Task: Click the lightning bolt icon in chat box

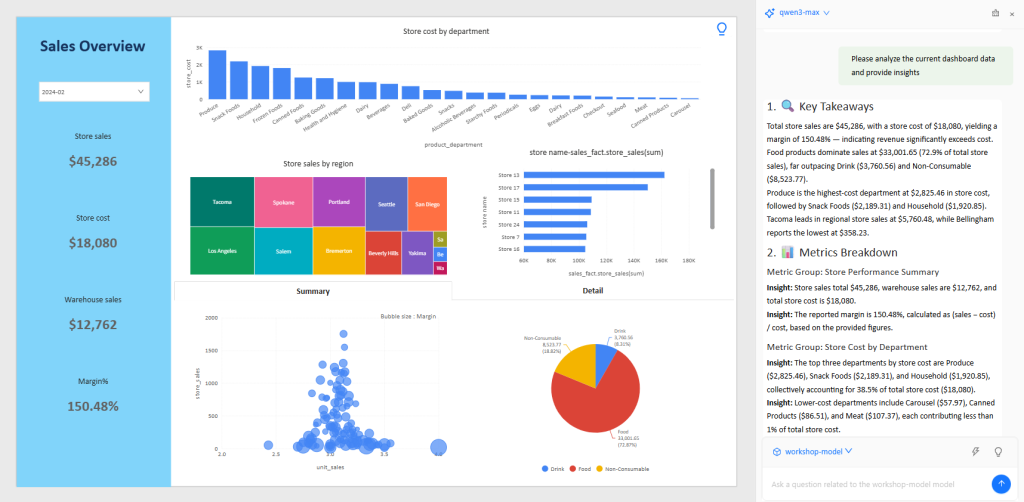Action: click(x=975, y=451)
